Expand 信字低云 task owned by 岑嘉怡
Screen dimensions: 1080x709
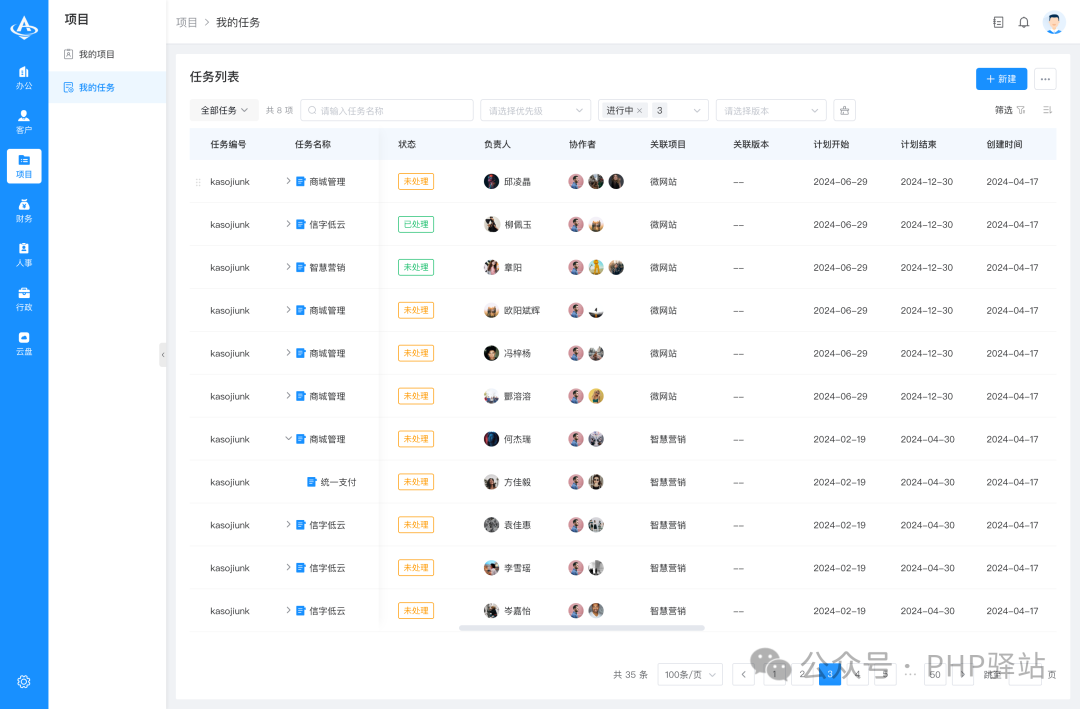coord(289,610)
